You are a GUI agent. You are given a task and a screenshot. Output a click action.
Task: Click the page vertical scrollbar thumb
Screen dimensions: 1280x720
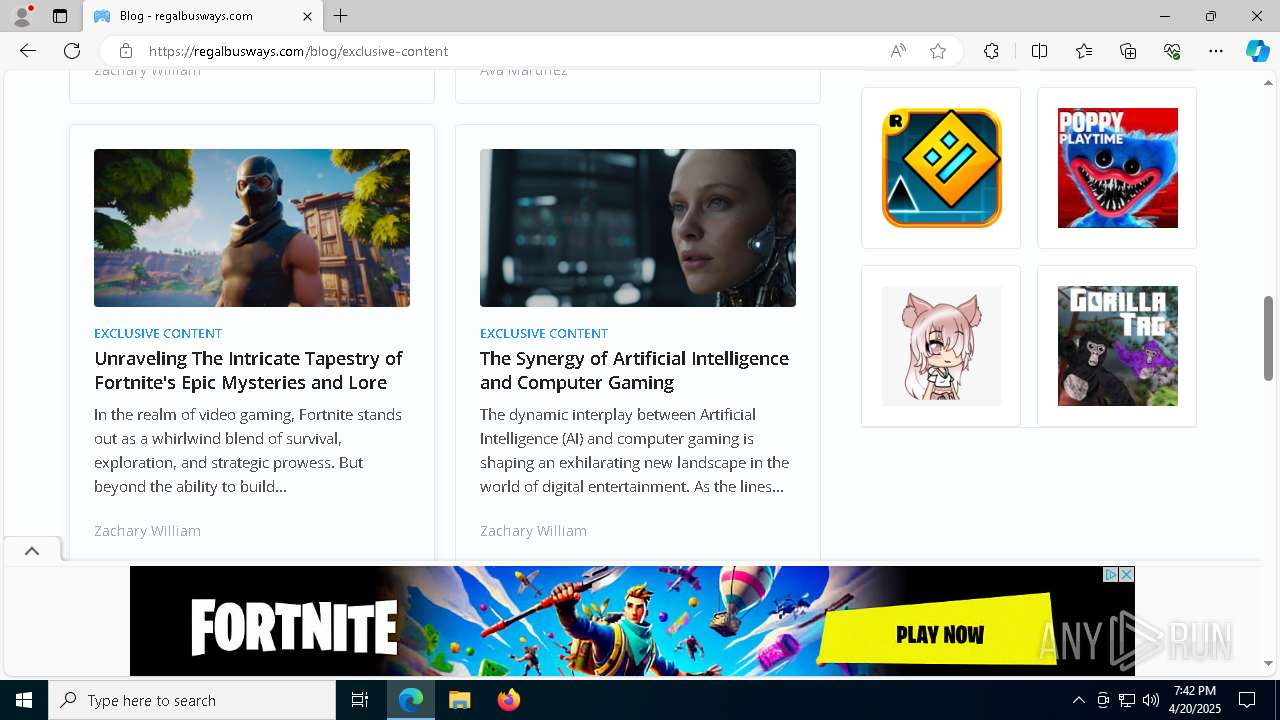(1268, 337)
